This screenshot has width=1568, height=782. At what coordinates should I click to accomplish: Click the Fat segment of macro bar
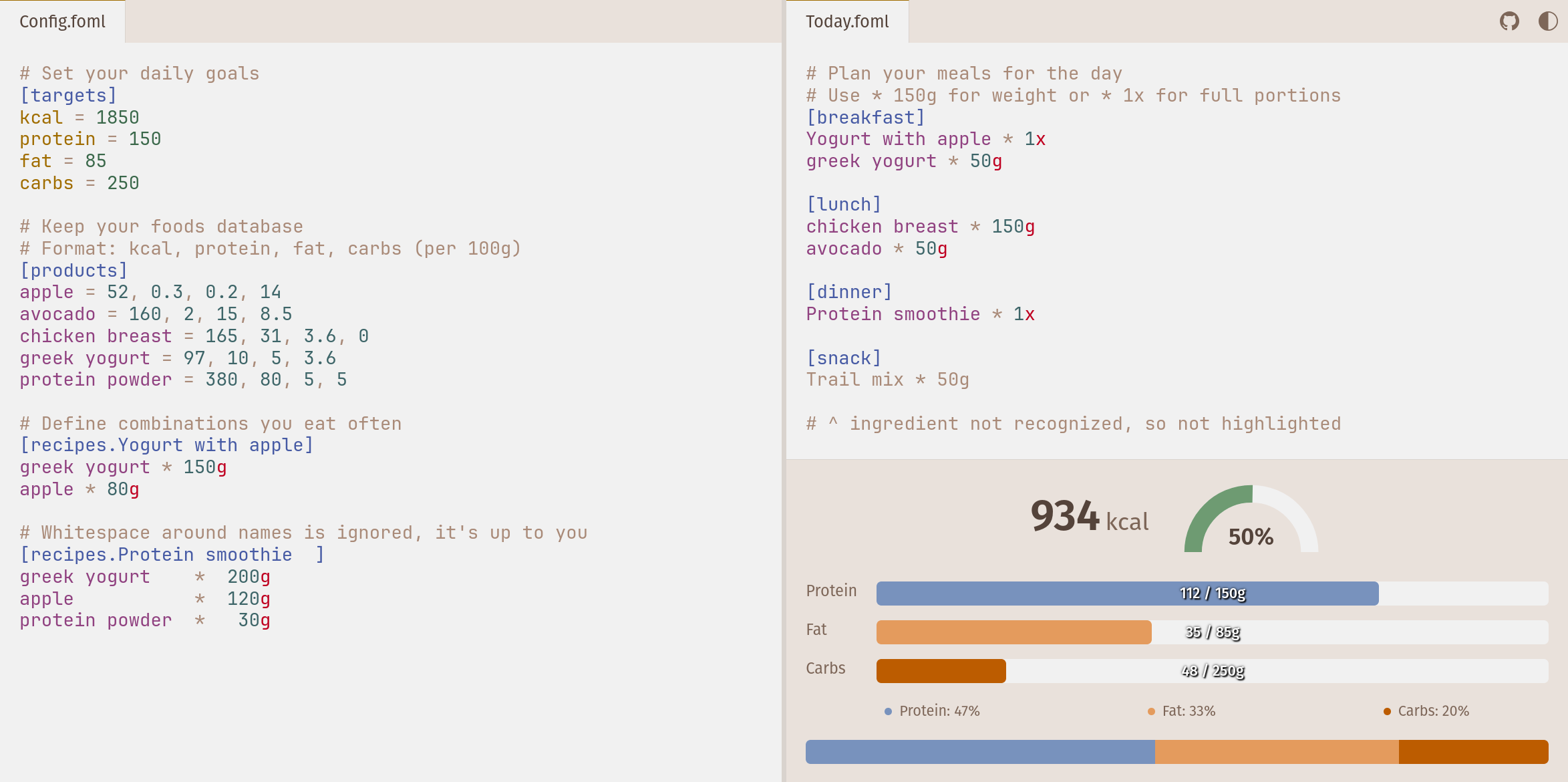(1276, 752)
